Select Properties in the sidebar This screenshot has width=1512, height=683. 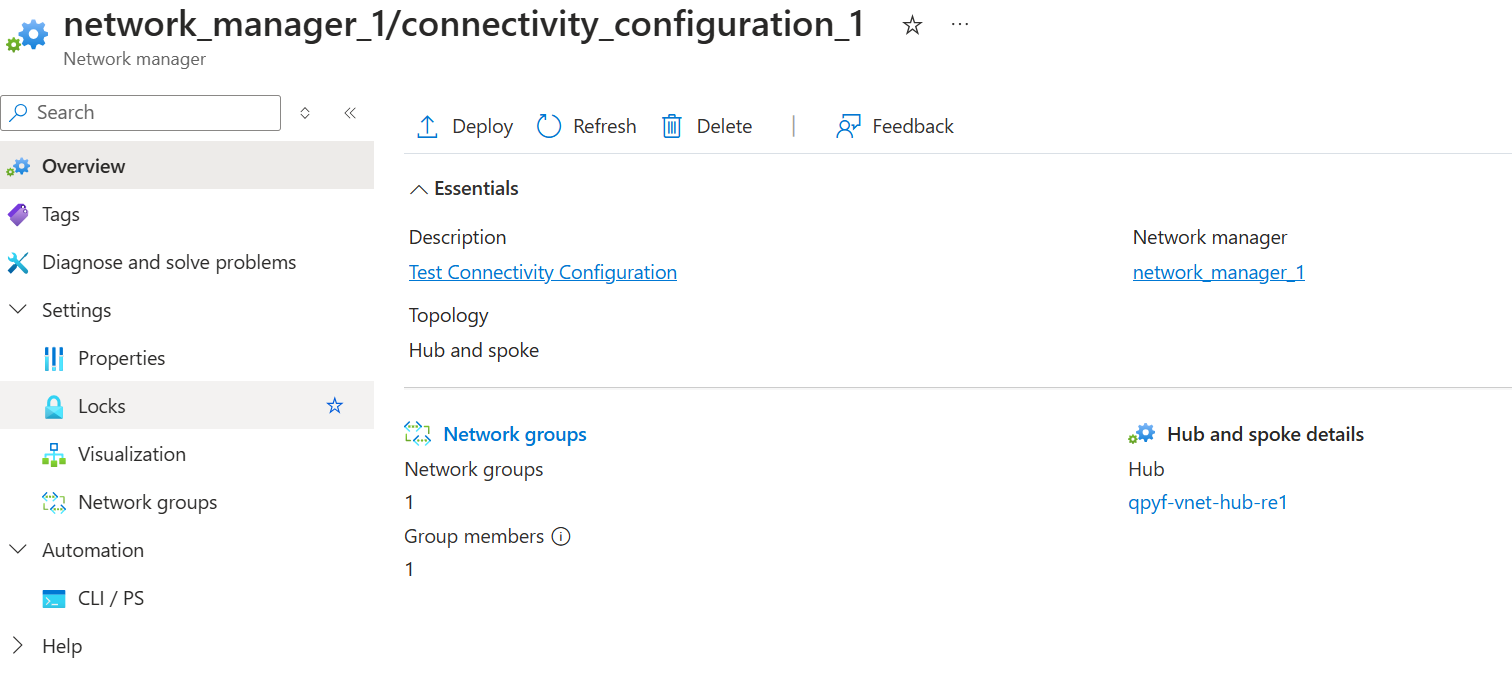(121, 358)
